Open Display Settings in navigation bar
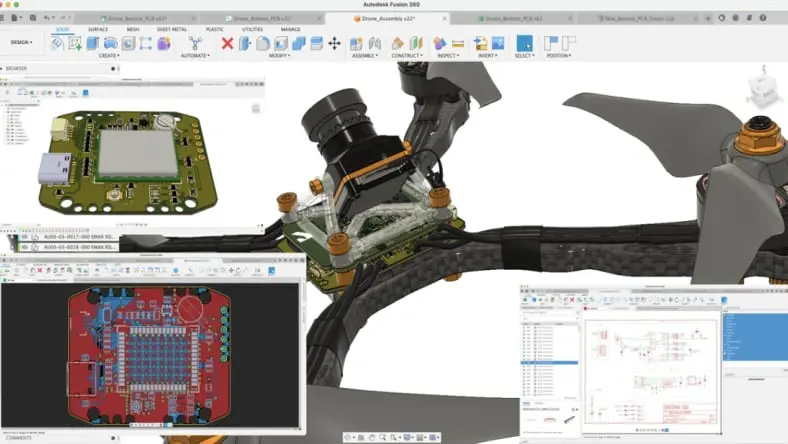The width and height of the screenshot is (788, 444). tap(408, 437)
